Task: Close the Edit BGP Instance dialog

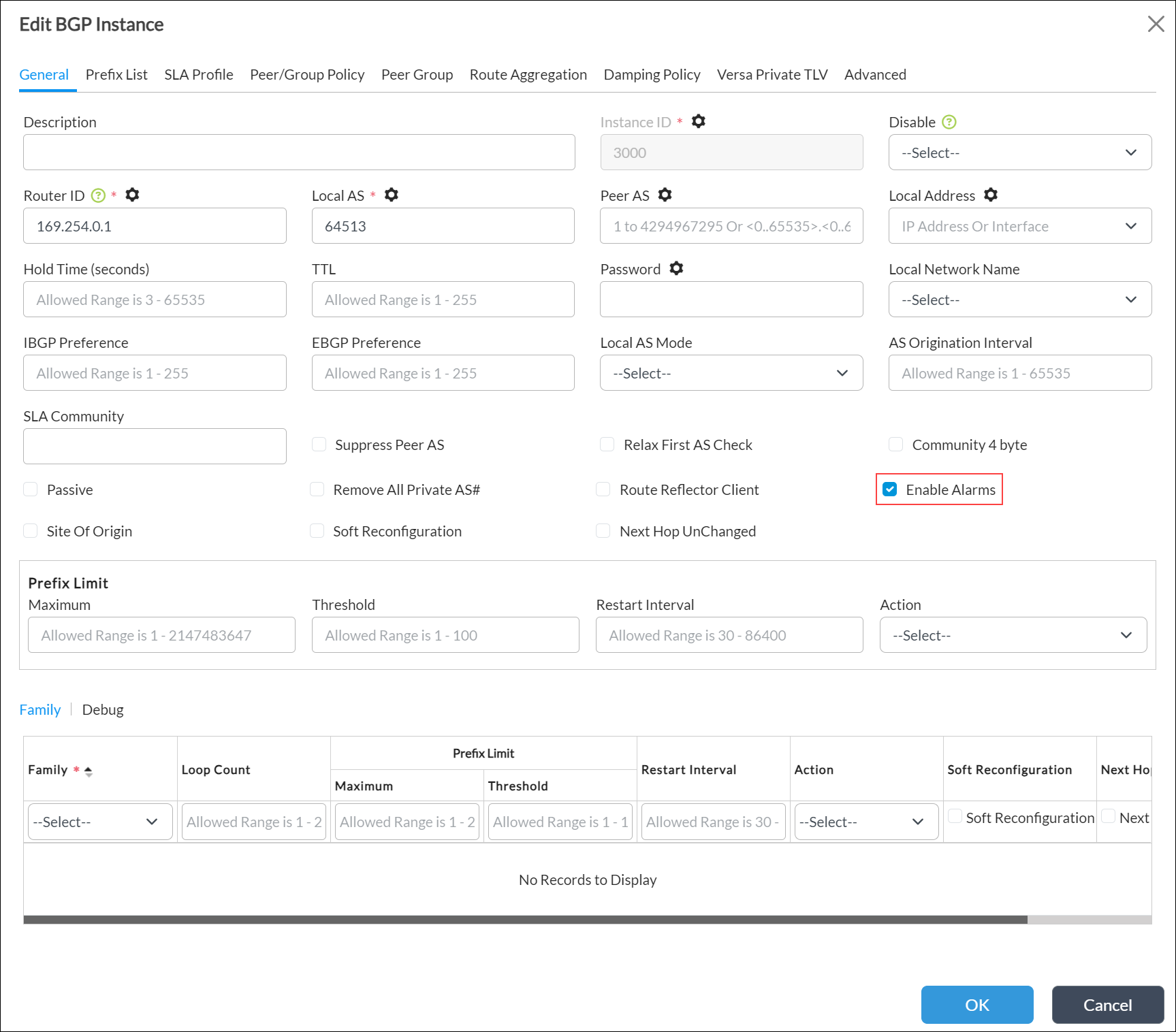Action: 1156,24
